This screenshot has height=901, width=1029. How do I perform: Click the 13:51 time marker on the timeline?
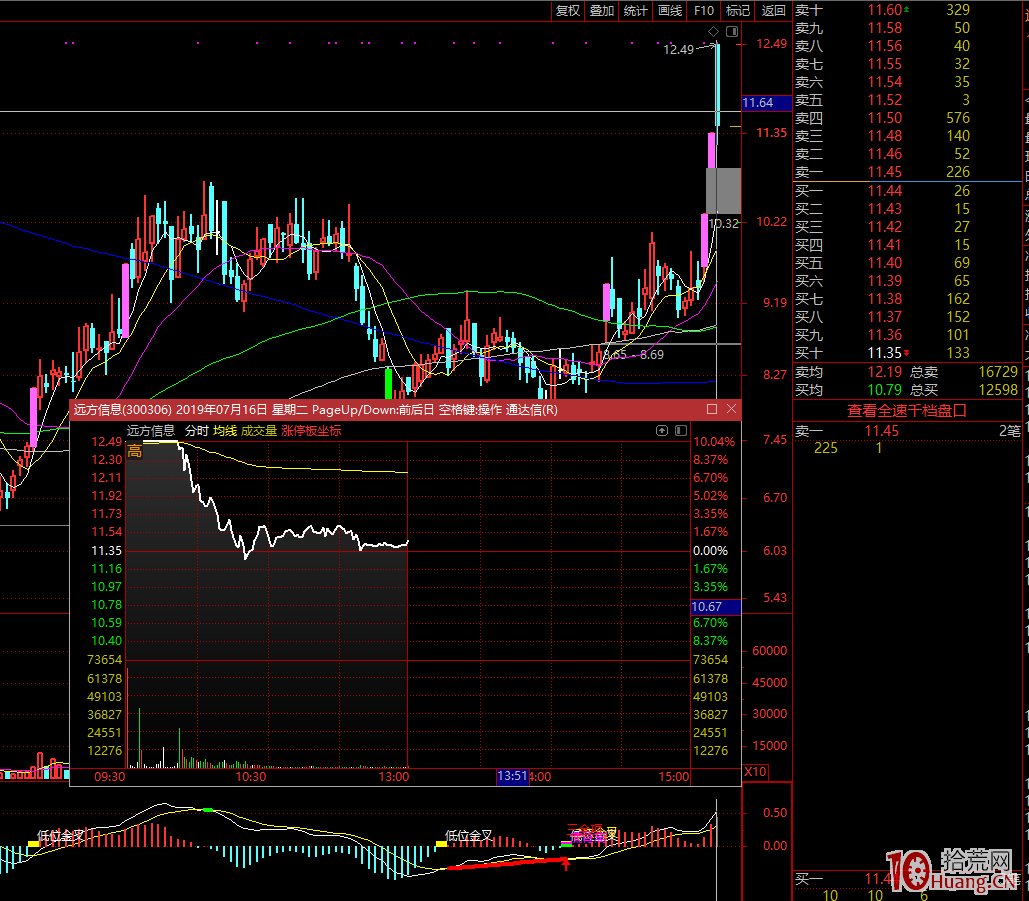pyautogui.click(x=512, y=776)
